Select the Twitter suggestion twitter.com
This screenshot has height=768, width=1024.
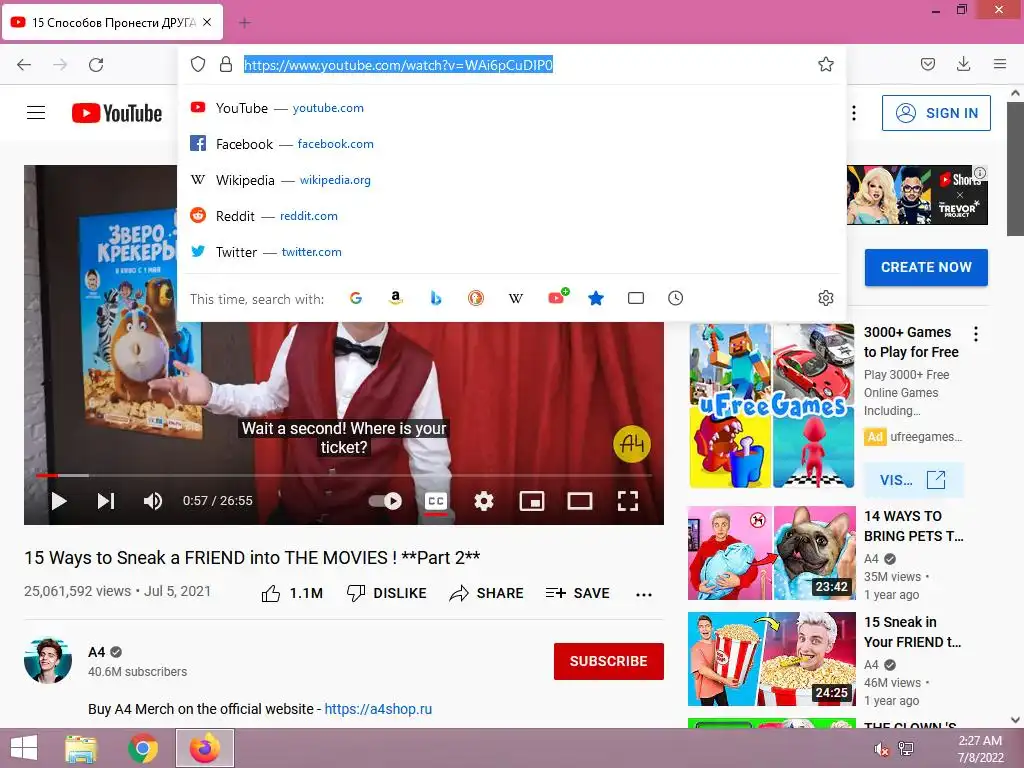[511, 251]
